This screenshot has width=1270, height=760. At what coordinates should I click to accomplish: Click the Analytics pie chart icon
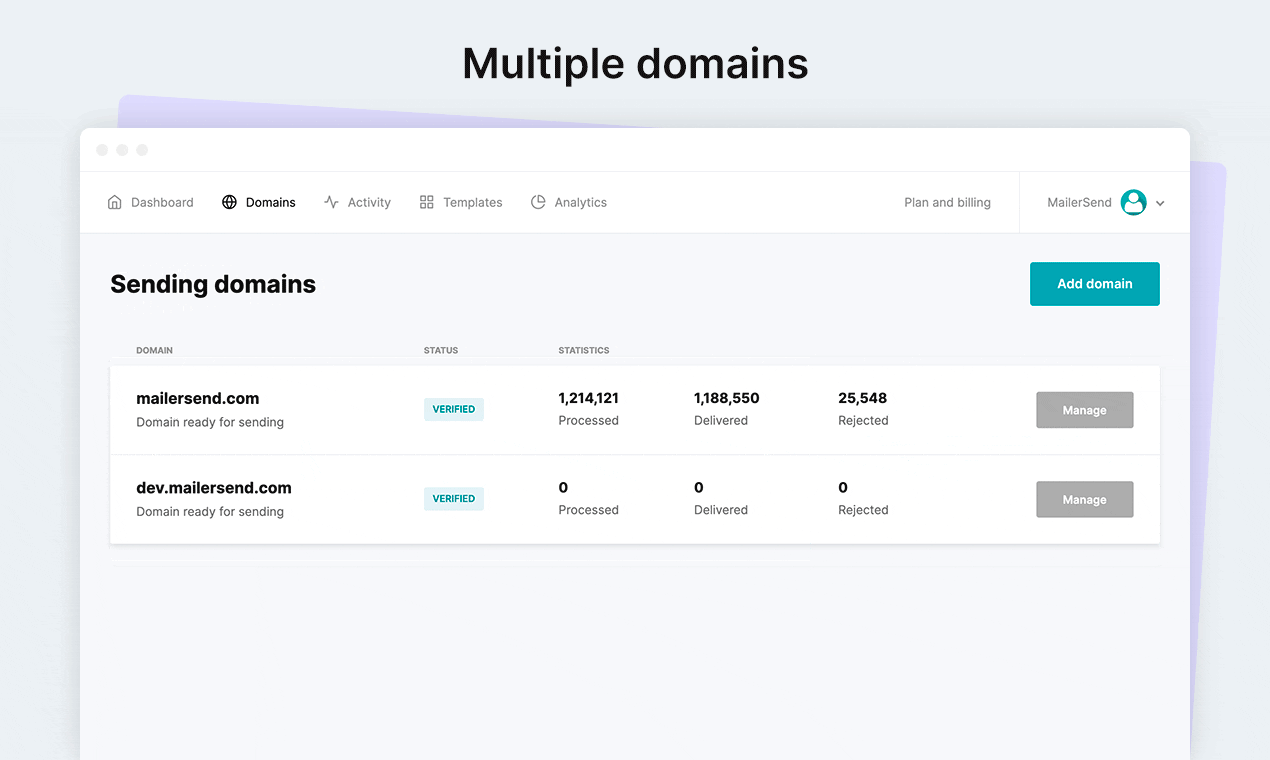pyautogui.click(x=538, y=202)
